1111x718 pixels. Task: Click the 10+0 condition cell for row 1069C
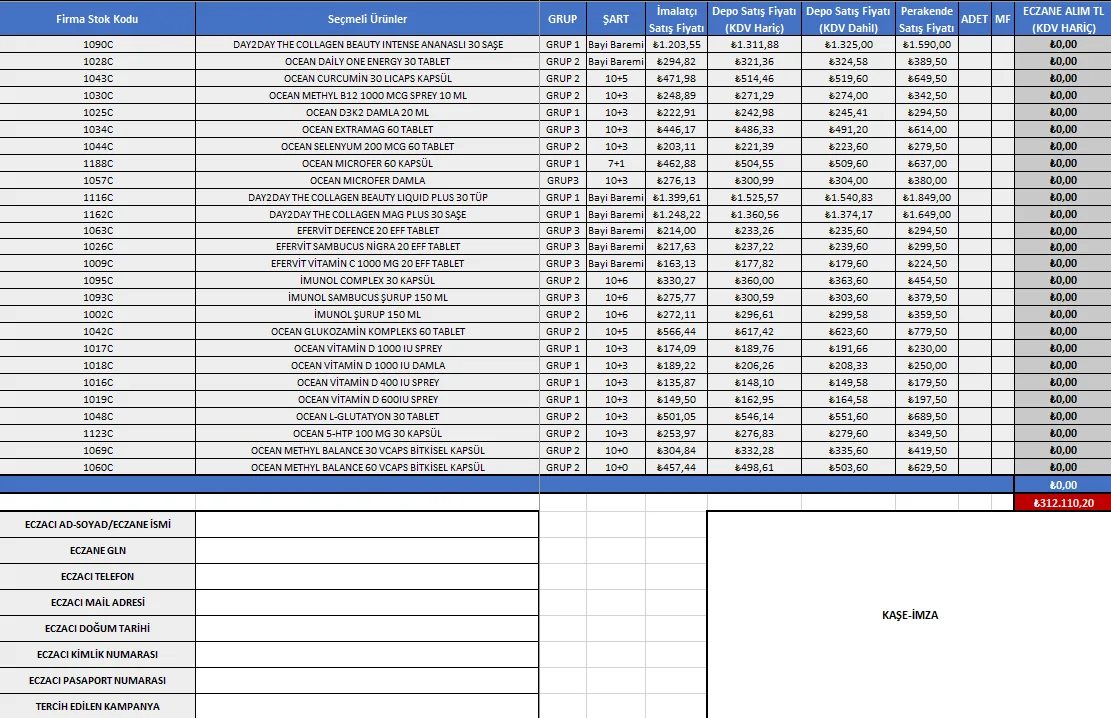(616, 450)
